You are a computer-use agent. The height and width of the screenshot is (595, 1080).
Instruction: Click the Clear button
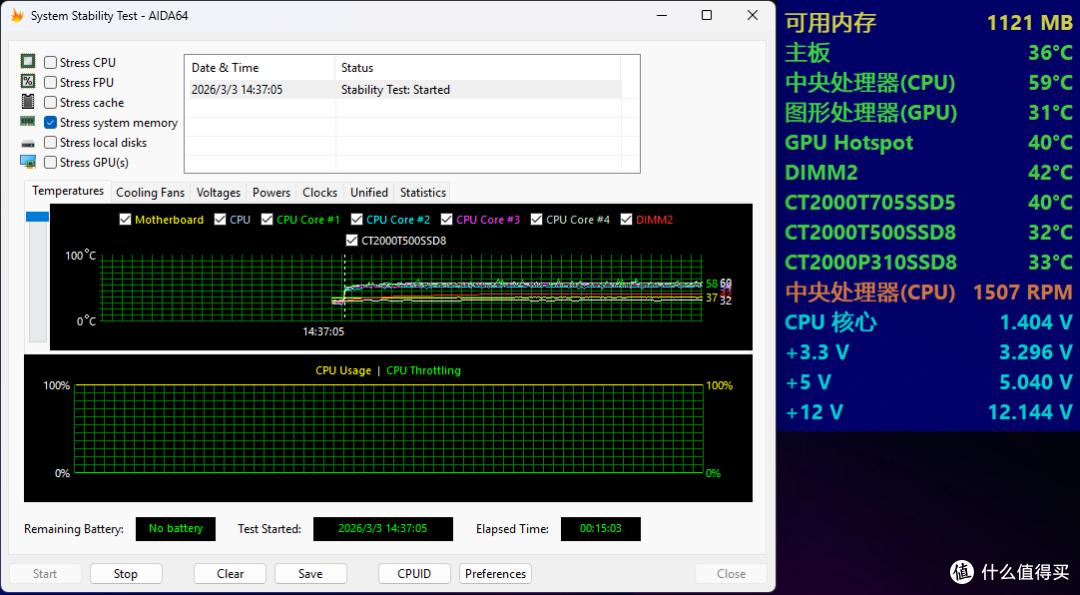[230, 574]
